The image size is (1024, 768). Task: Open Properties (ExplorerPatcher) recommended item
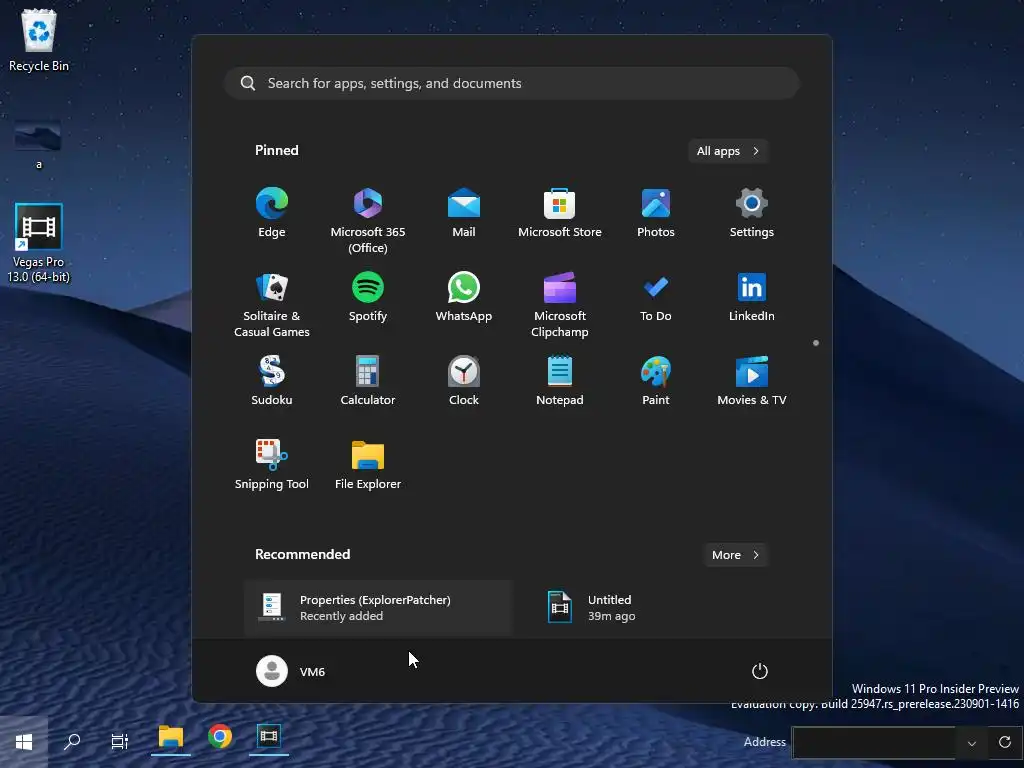point(377,607)
